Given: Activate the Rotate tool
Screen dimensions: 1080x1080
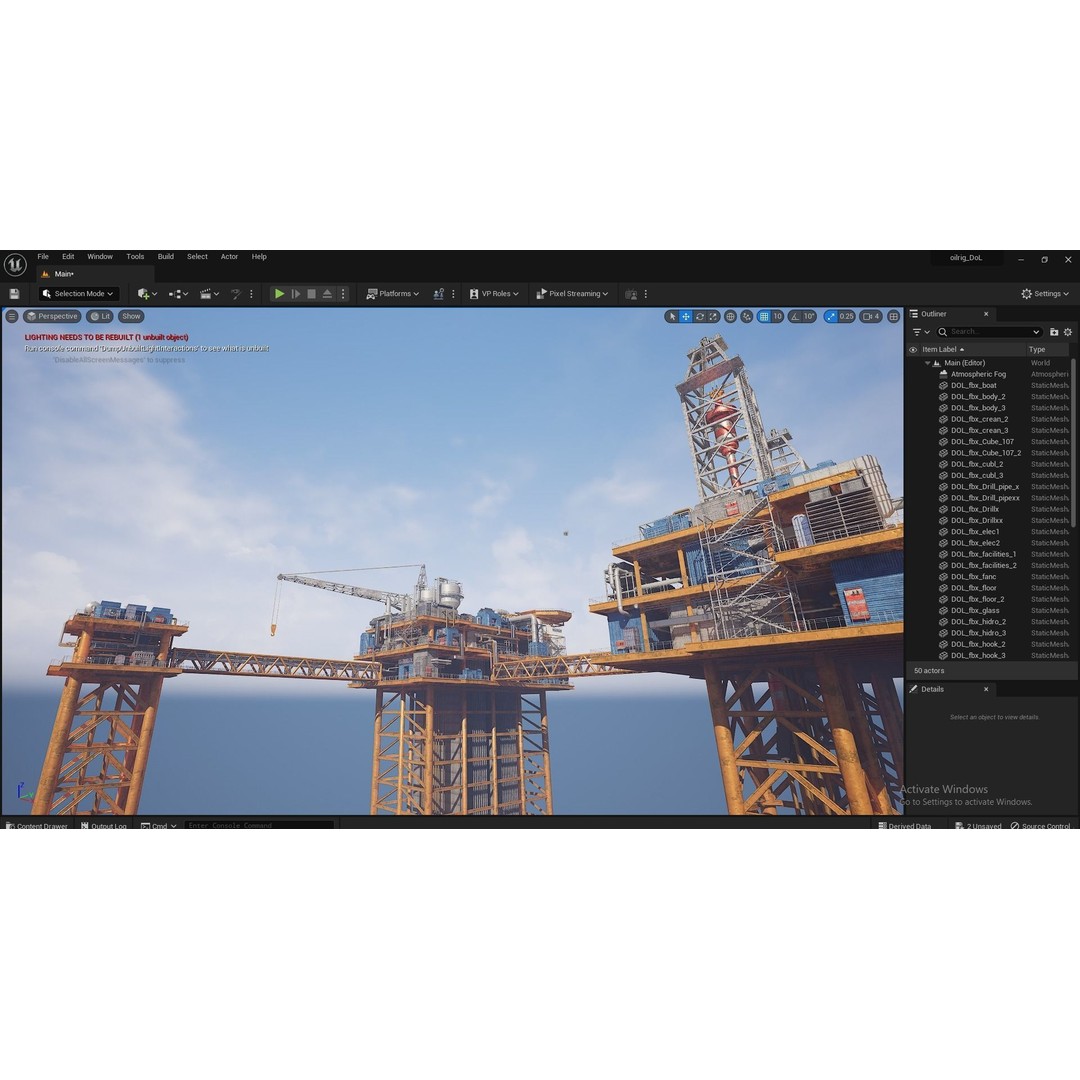Looking at the screenshot, I should click(699, 316).
